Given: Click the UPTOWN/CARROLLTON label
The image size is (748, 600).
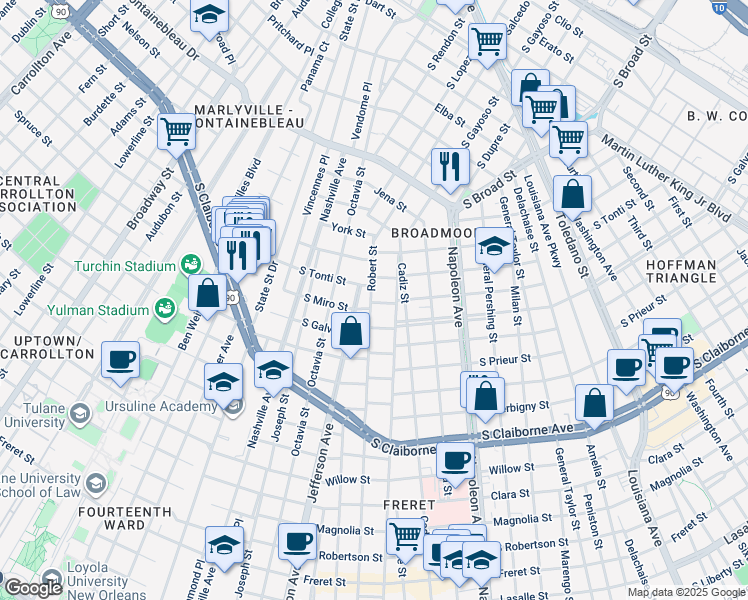Looking at the screenshot, I should point(47,348).
